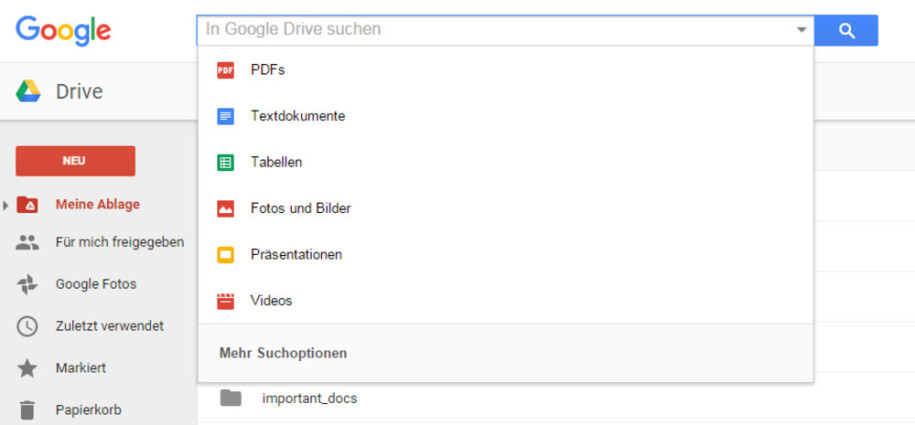This screenshot has width=915, height=425.
Task: Click the red NEU button
Action: click(x=75, y=161)
